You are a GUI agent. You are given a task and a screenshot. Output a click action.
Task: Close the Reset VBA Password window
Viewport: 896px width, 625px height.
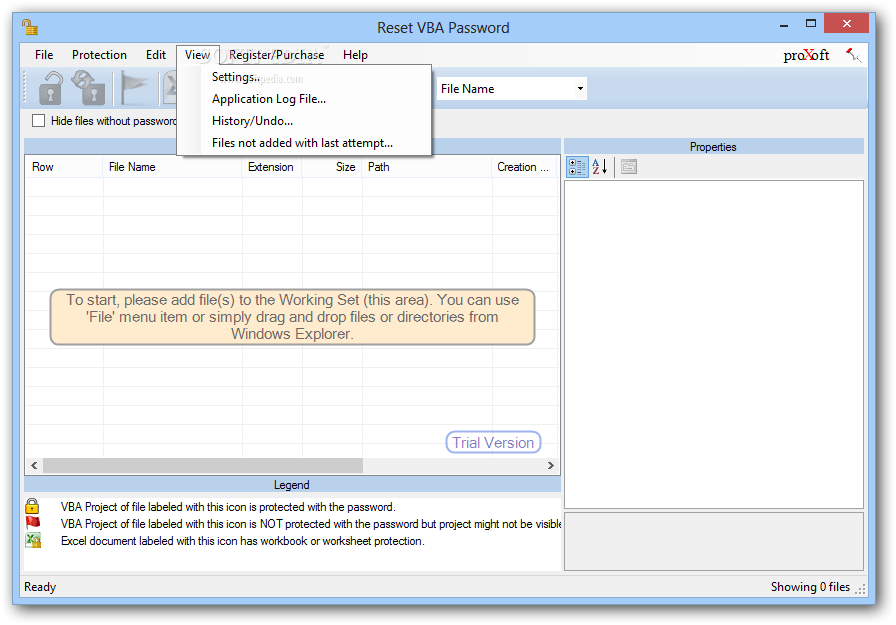click(847, 23)
